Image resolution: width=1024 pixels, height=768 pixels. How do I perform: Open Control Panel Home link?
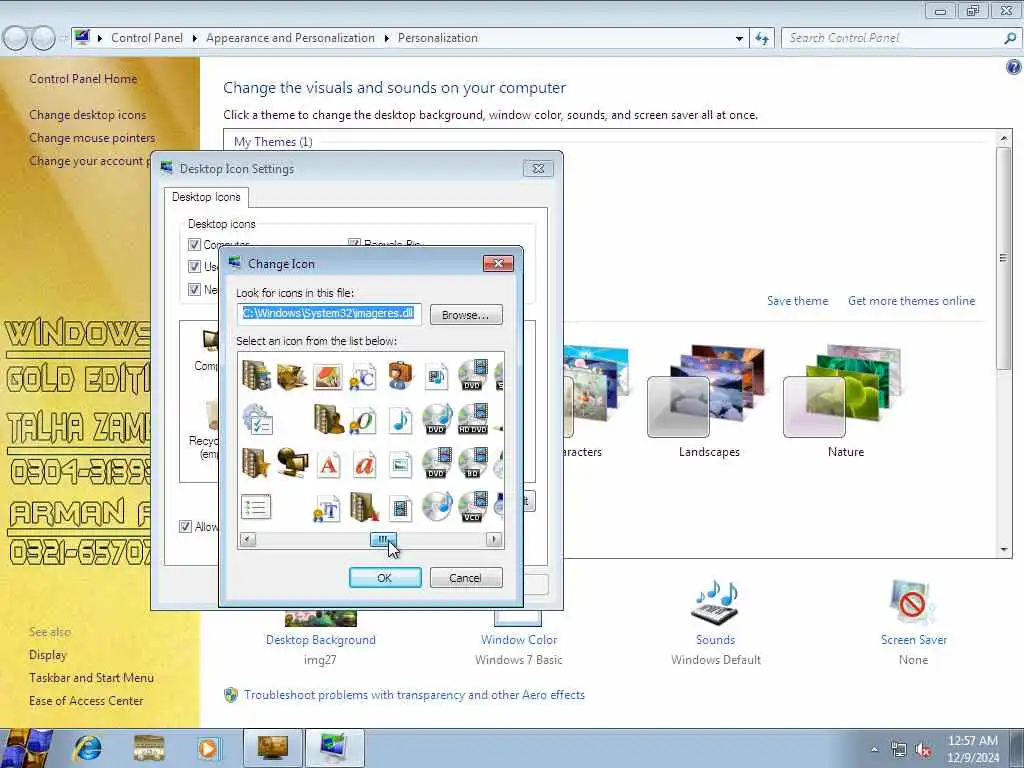(83, 79)
